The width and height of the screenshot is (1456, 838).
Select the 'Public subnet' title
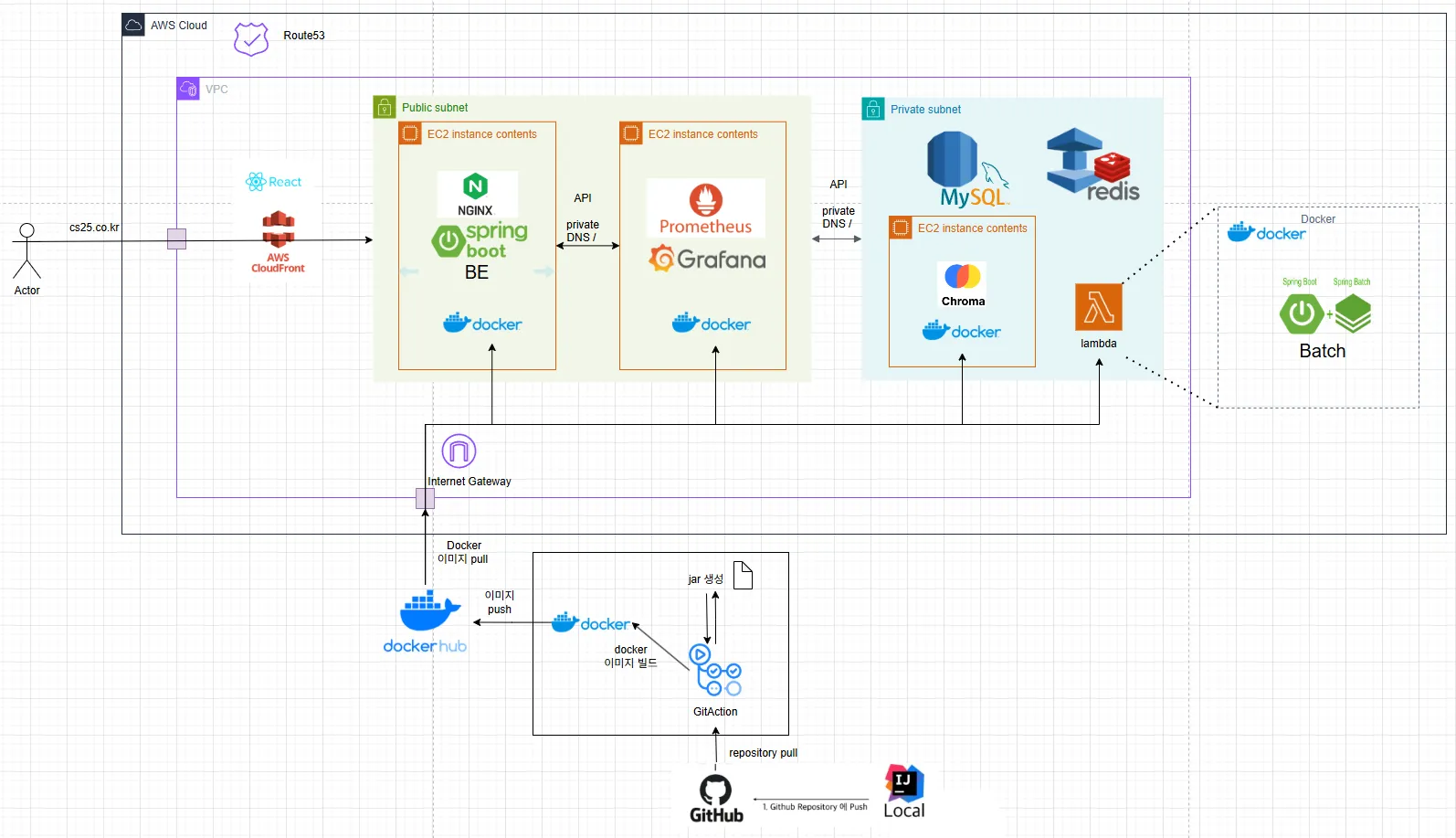tap(435, 107)
